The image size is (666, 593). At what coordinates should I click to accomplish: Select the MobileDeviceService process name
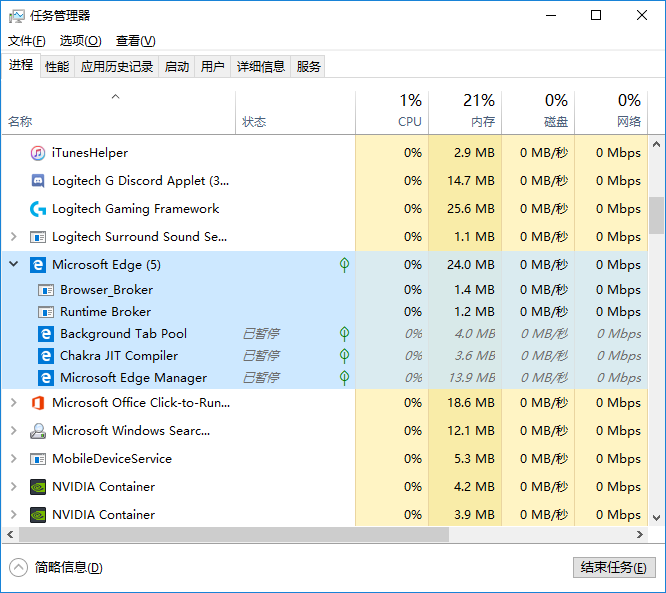[112, 459]
